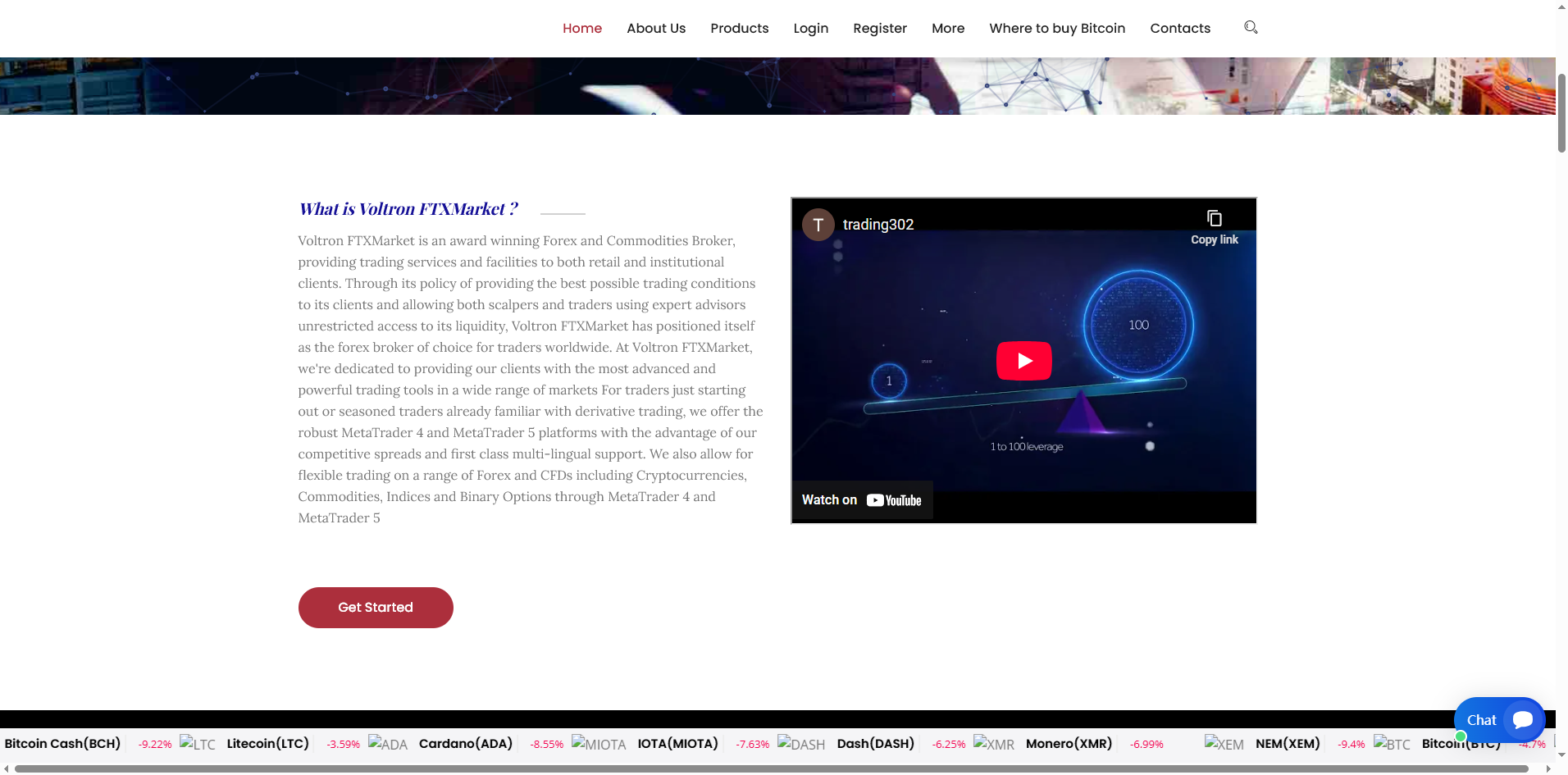Screen dimensions: 1568x775
Task: Click the trading302 video title link
Action: tap(878, 225)
